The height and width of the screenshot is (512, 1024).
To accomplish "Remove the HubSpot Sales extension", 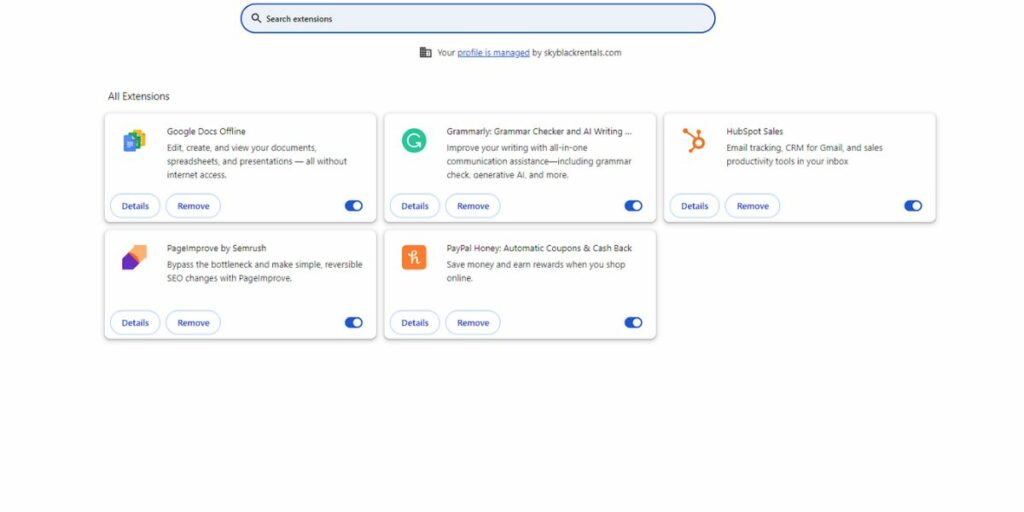I will coord(752,206).
